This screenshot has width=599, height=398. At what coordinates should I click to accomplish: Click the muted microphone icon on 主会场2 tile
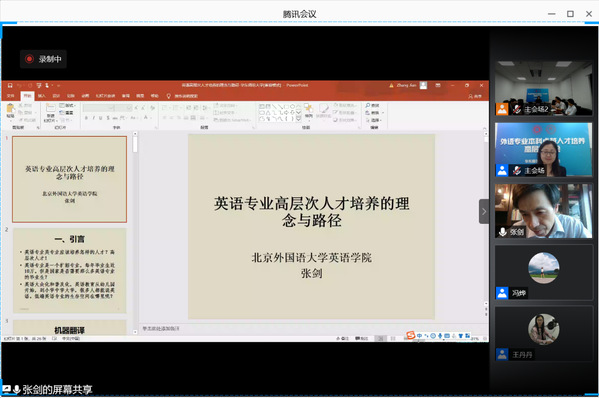pos(516,109)
